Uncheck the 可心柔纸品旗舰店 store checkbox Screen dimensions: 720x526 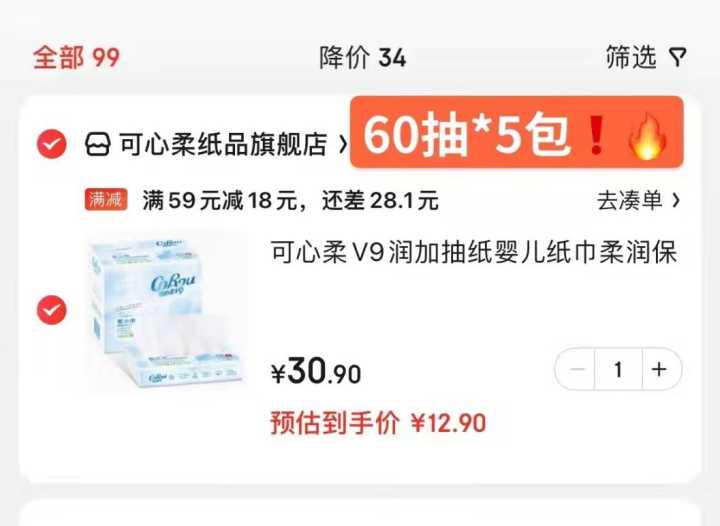[51, 144]
